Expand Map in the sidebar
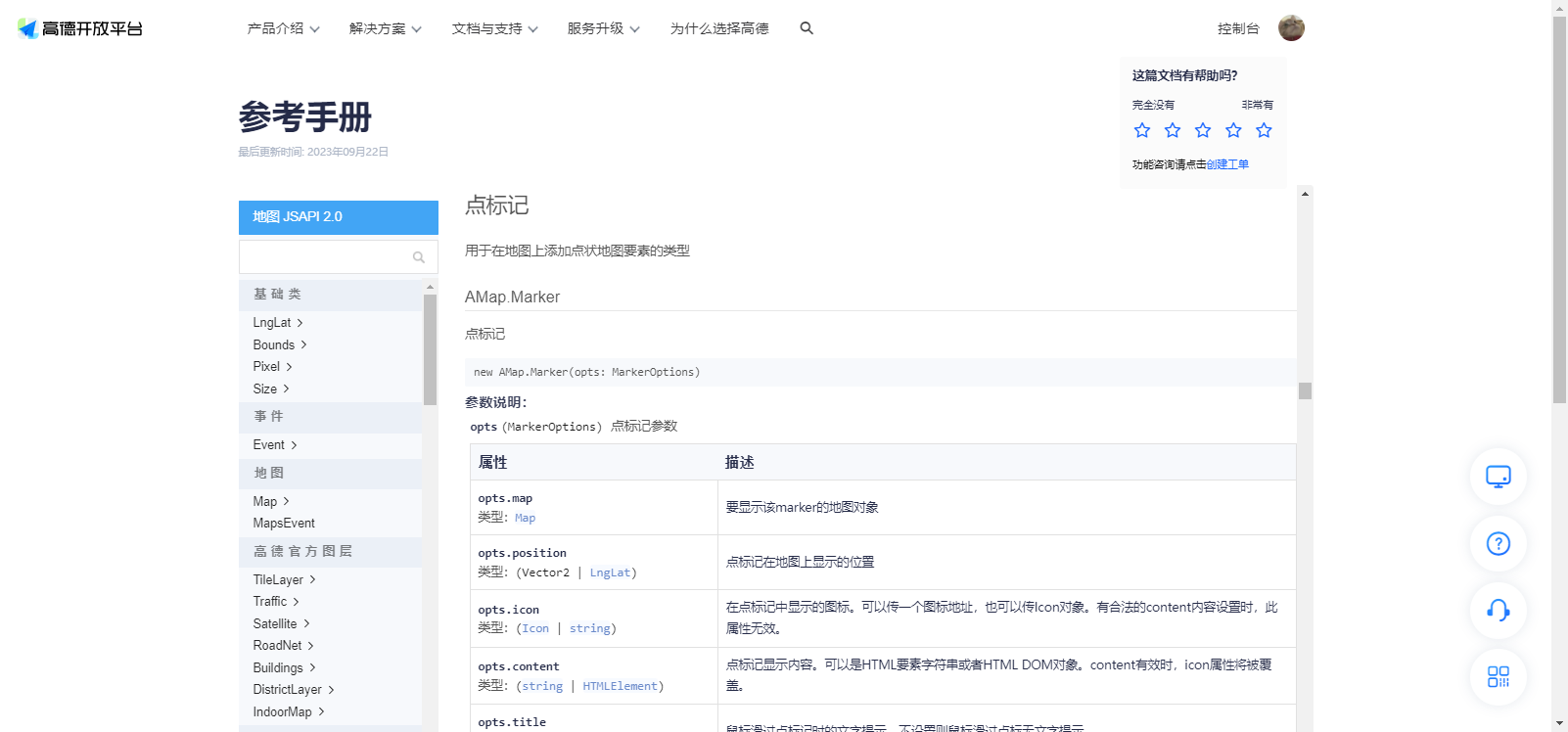 [271, 501]
